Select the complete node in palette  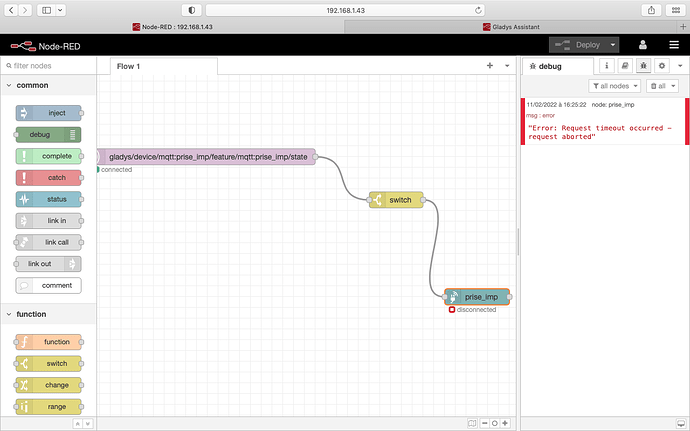[48, 156]
